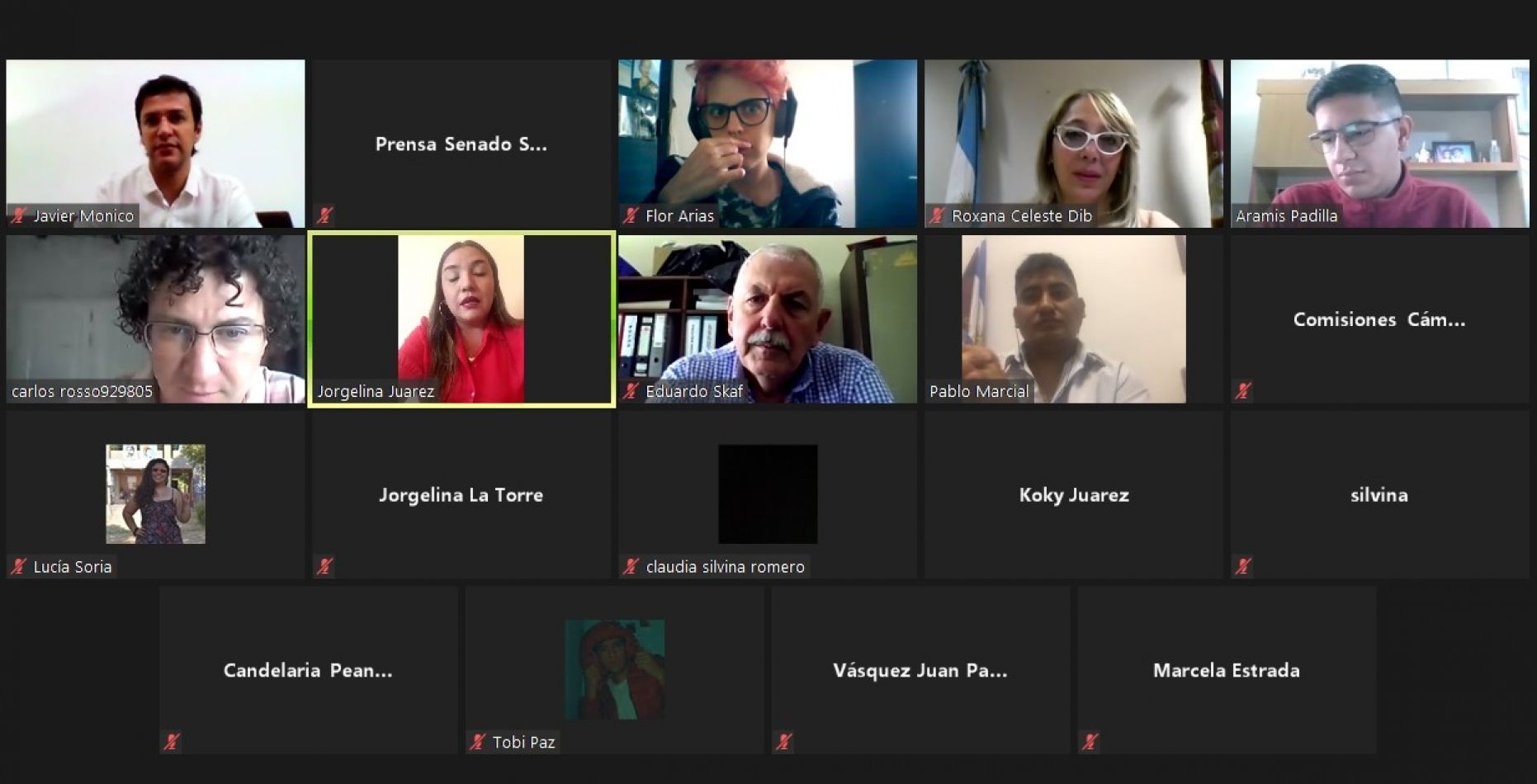Screen dimensions: 1537x784
Task: Click muted mic icon on Jorgelina La Torre tile
Action: 324,567
